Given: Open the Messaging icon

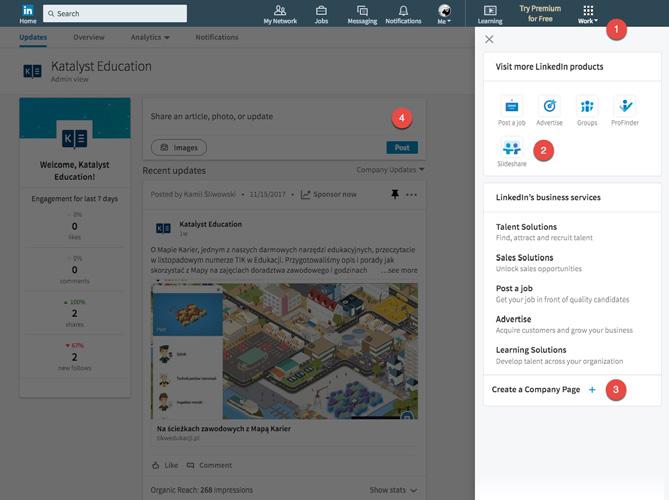Looking at the screenshot, I should pyautogui.click(x=362, y=14).
